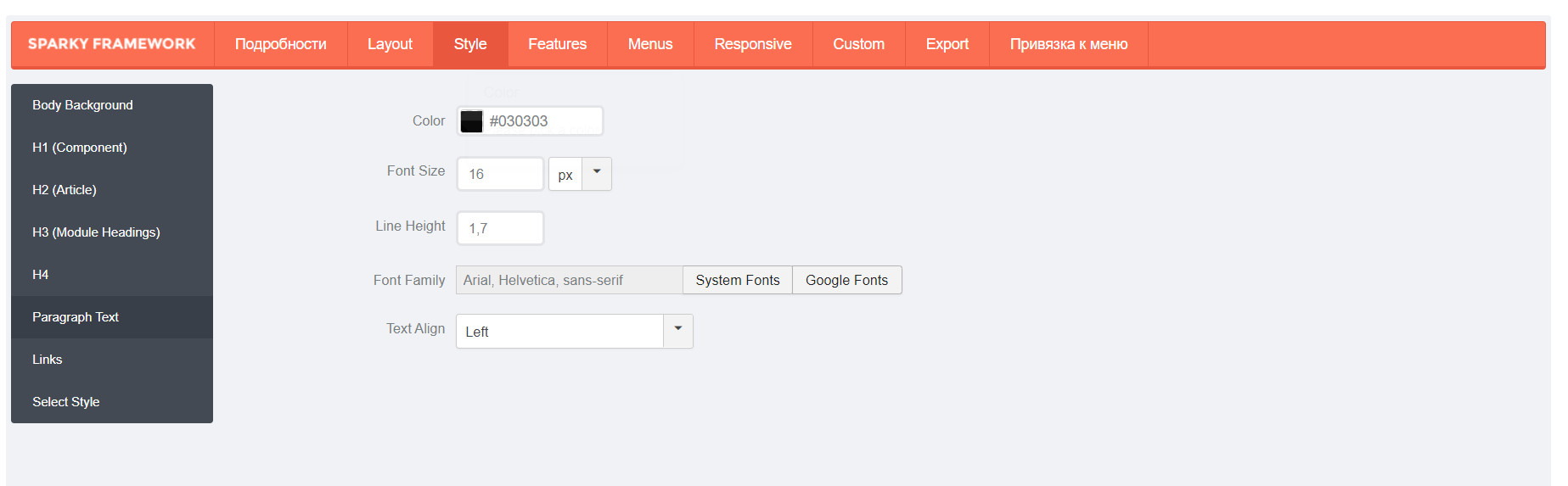Image resolution: width=1568 pixels, height=486 pixels.
Task: Switch to the Layout tab
Action: (x=390, y=44)
